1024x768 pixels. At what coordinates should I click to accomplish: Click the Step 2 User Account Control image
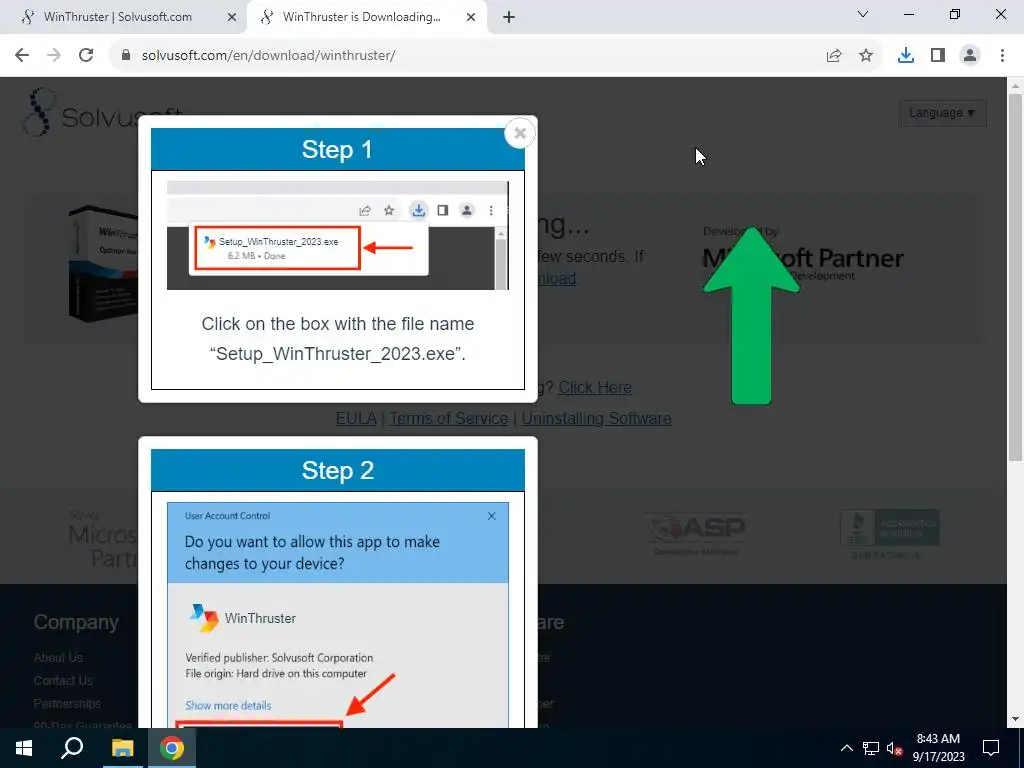[x=338, y=615]
